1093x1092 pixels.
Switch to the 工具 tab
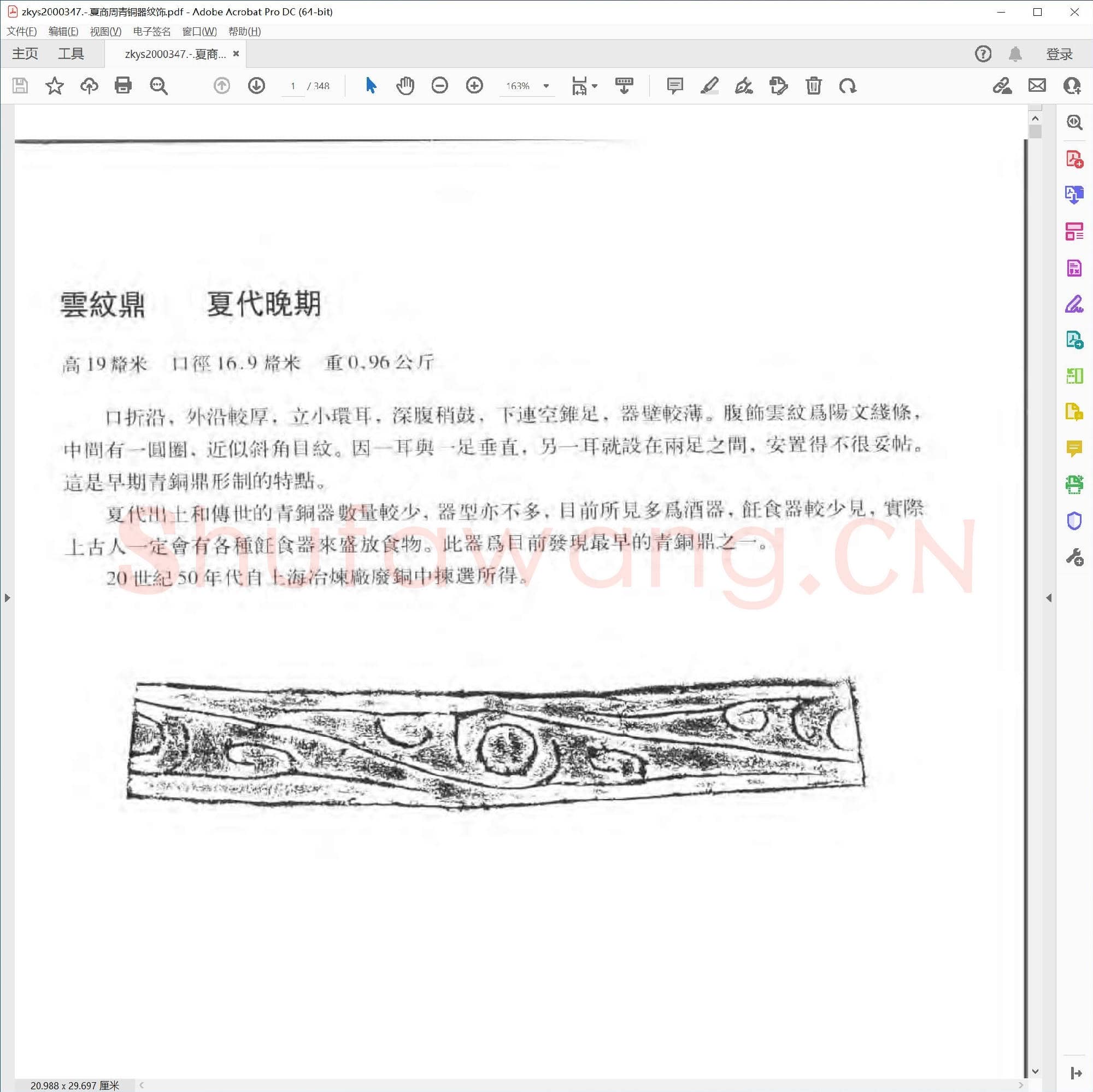click(70, 54)
